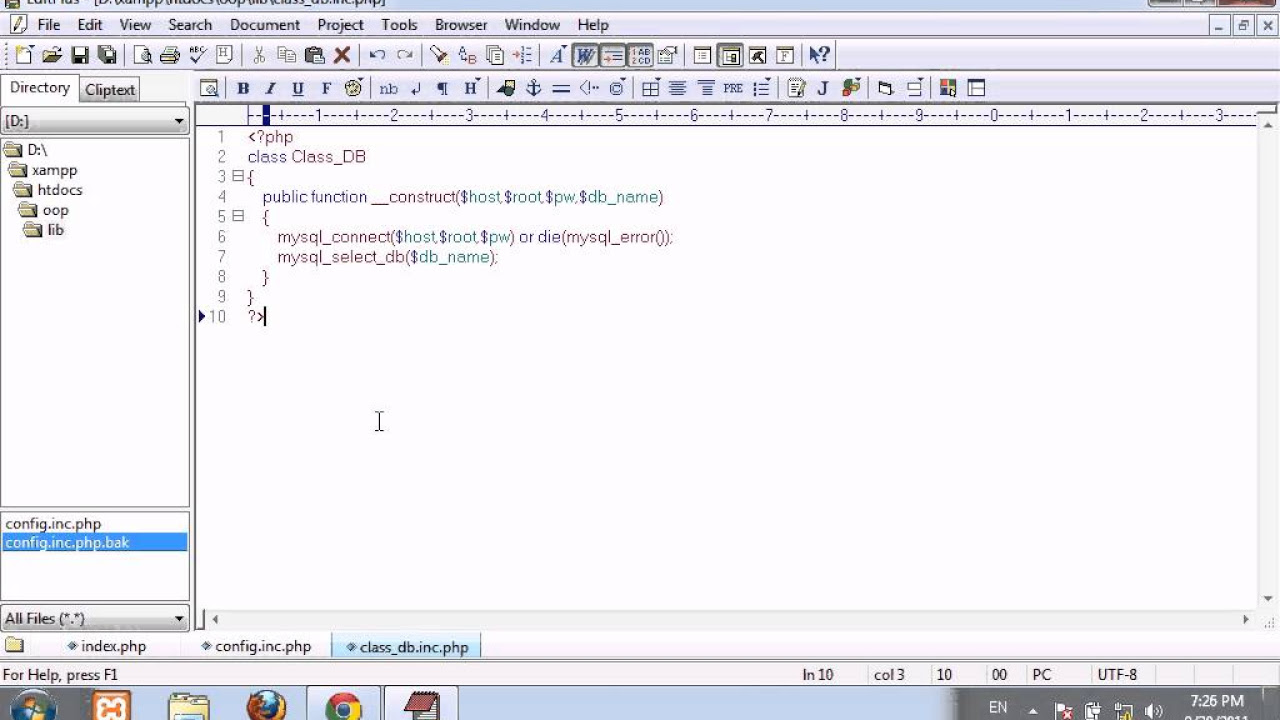
Task: Open Find using the flashlight icon
Action: (438, 55)
